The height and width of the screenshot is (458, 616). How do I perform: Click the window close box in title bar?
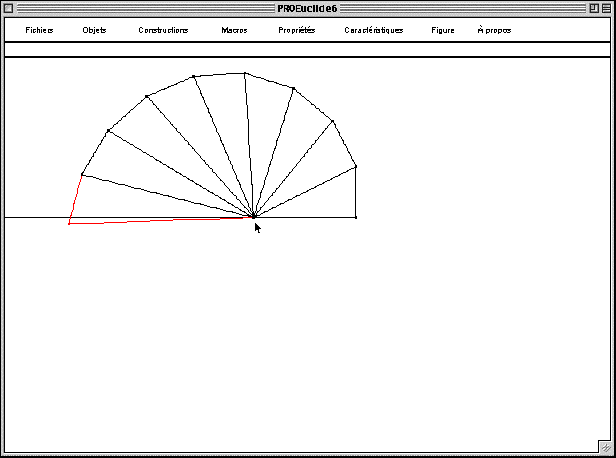coord(9,8)
